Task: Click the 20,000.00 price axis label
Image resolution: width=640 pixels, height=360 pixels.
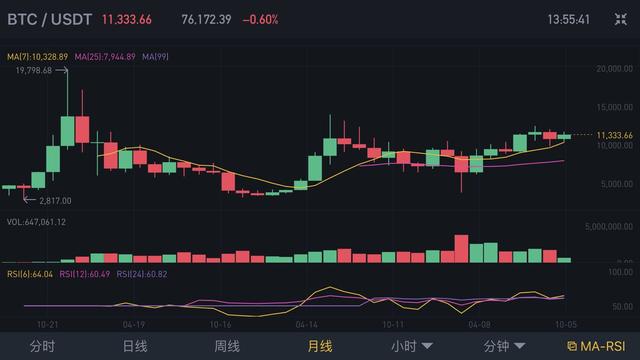Action: click(x=614, y=69)
